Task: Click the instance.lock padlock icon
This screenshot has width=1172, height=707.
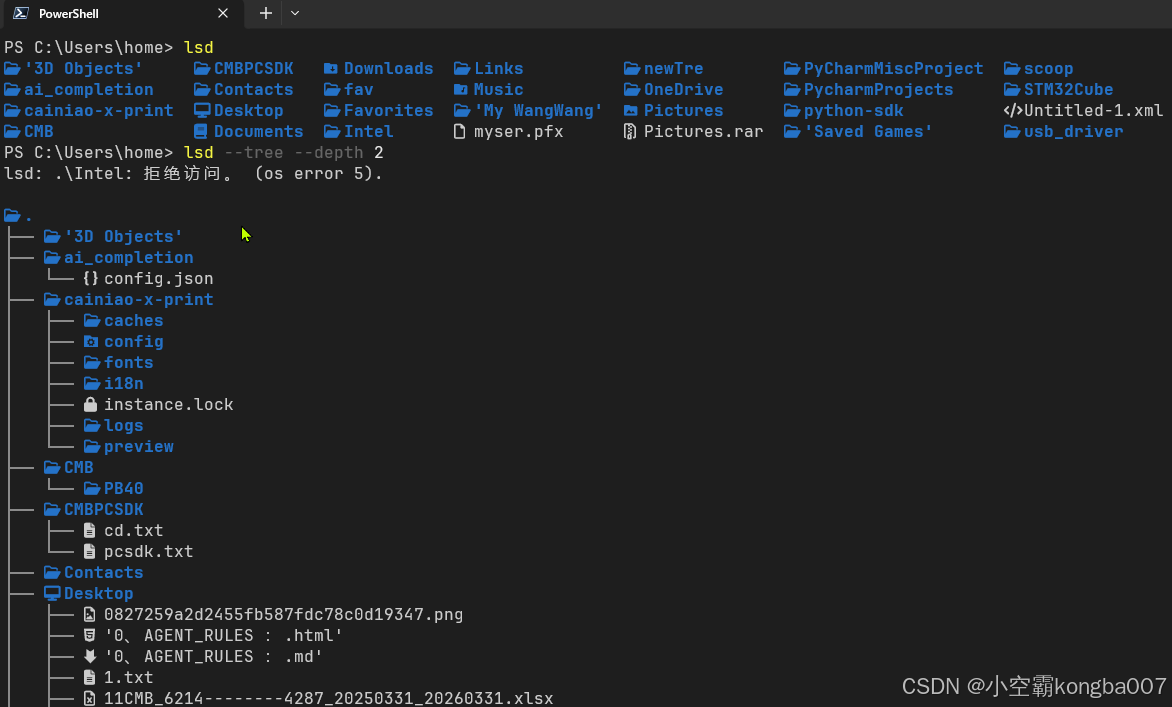Action: (x=90, y=404)
